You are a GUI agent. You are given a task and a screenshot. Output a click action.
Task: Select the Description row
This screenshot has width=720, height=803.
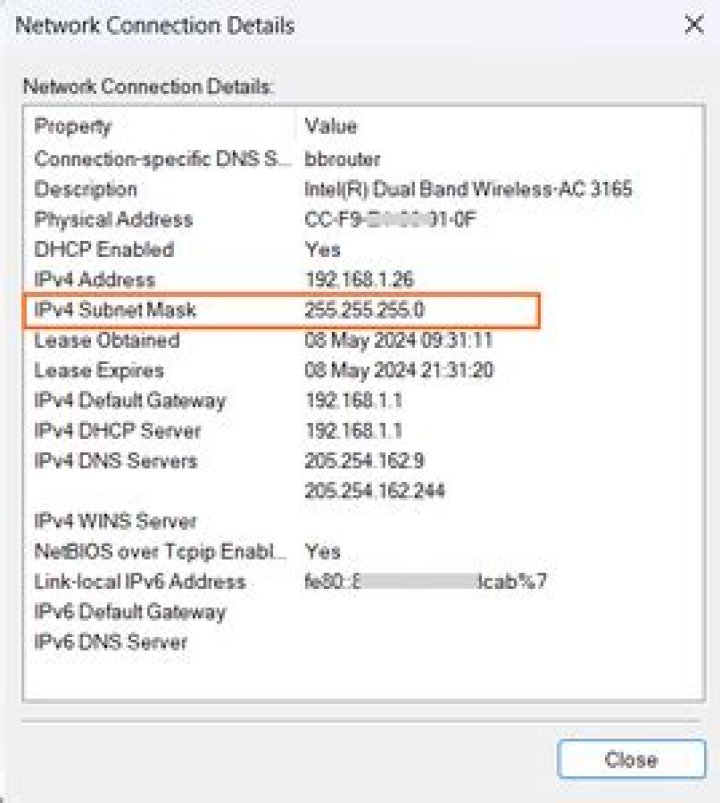point(86,189)
